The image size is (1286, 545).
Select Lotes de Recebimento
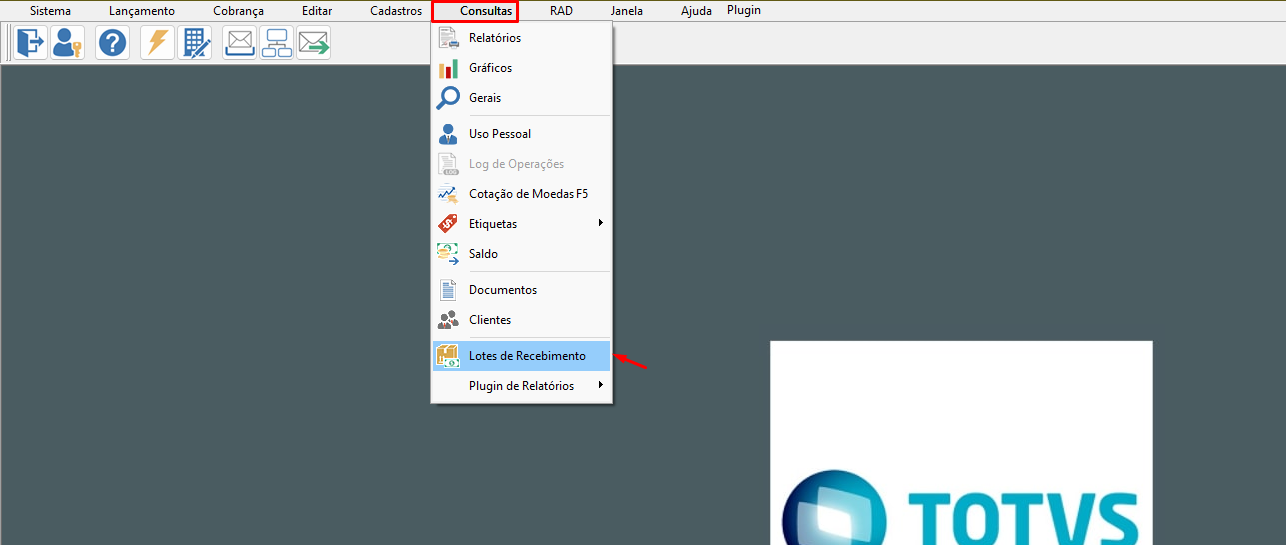pos(521,356)
